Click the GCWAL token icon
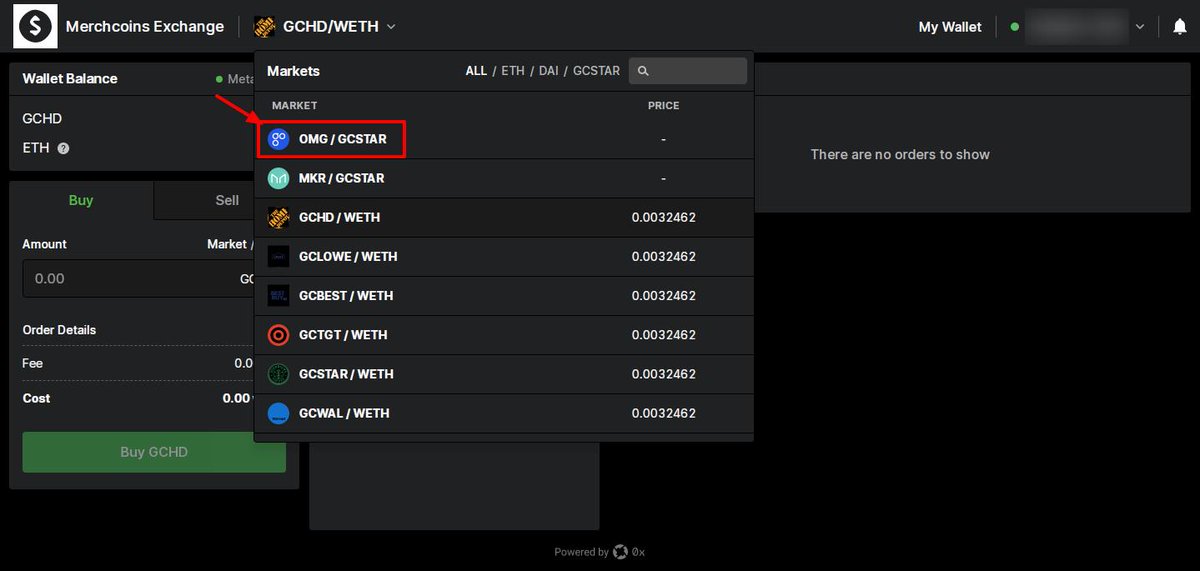The height and width of the screenshot is (571, 1200). (x=279, y=413)
